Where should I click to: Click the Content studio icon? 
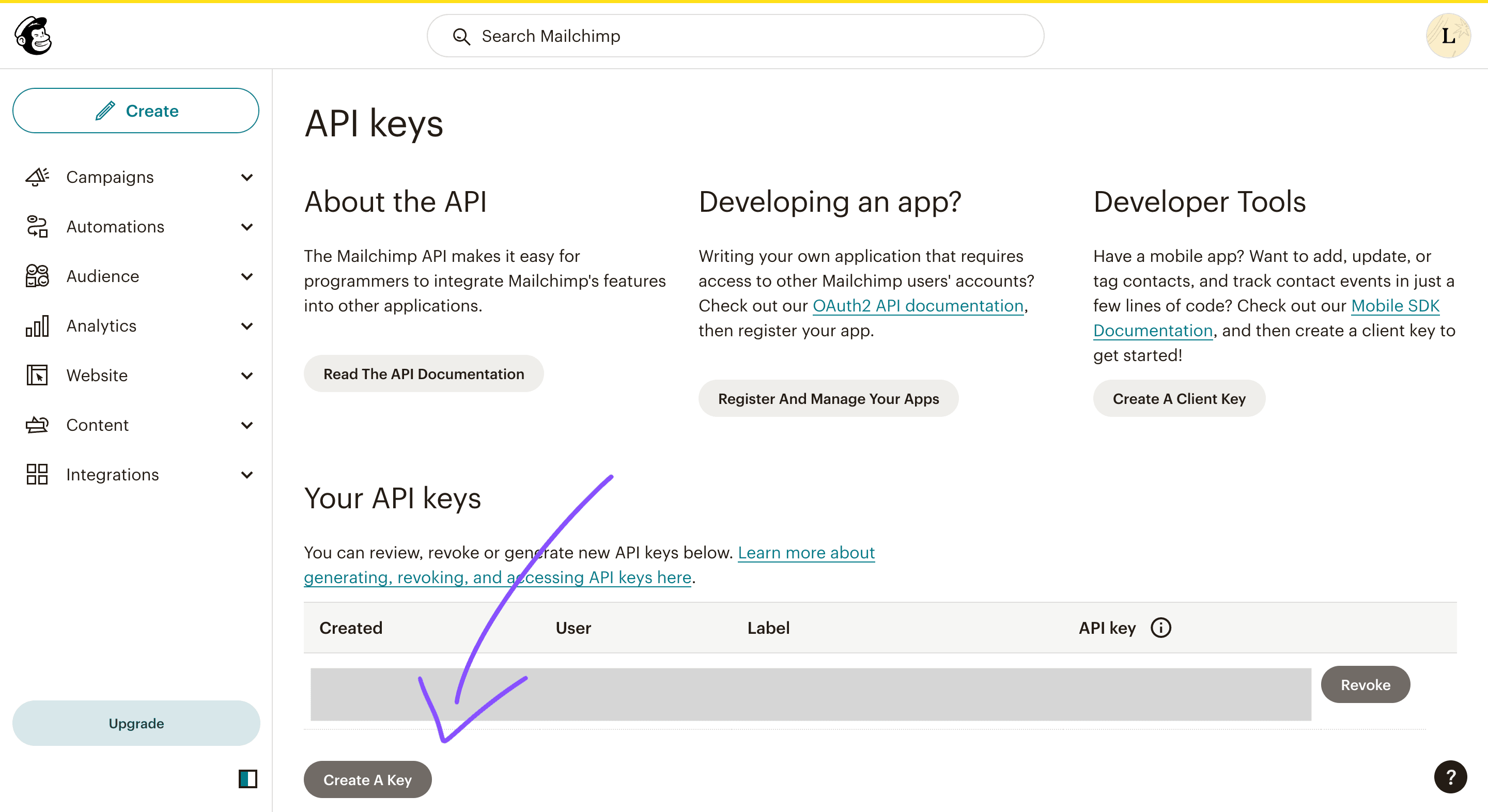tap(38, 425)
